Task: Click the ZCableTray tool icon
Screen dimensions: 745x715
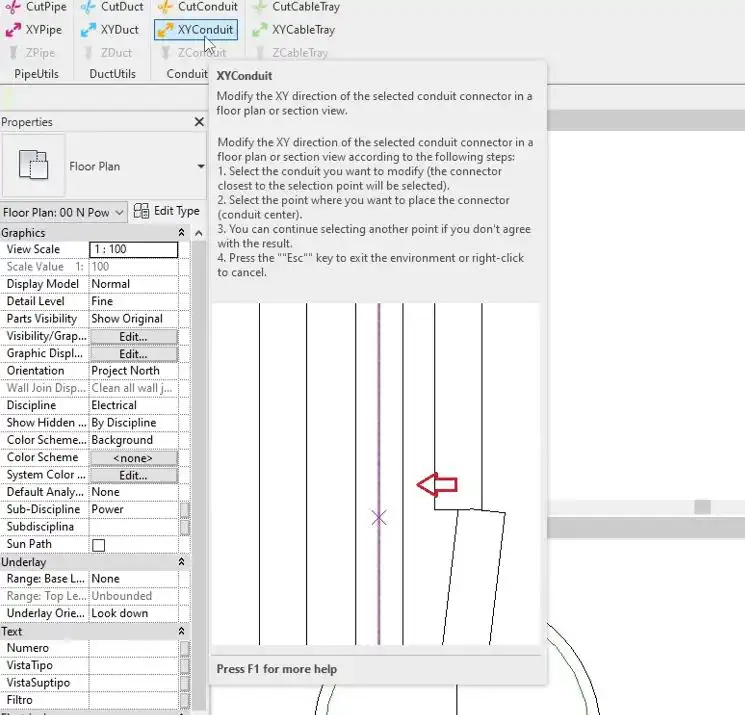Action: click(259, 53)
